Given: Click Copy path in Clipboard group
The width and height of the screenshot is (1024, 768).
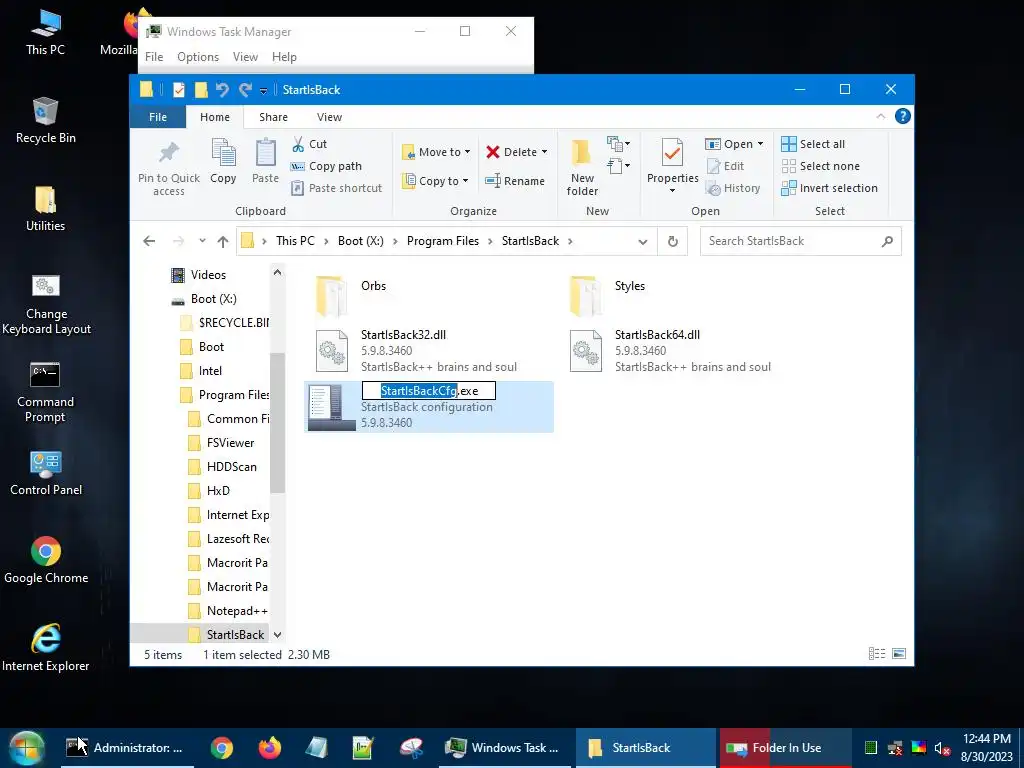Looking at the screenshot, I should 326,166.
